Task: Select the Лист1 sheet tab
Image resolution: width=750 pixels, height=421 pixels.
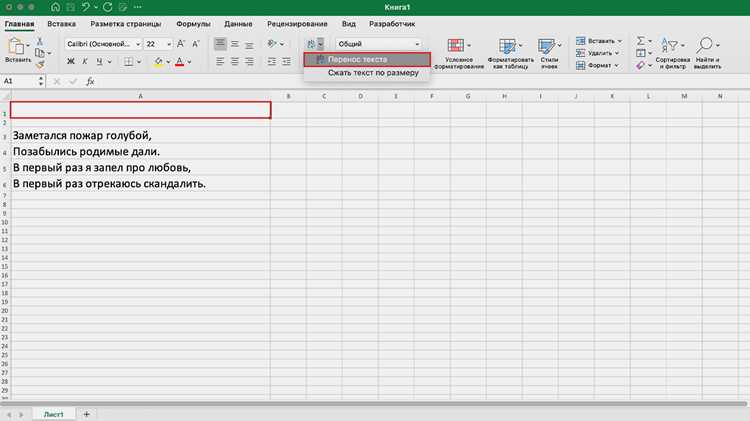Action: pyautogui.click(x=54, y=414)
